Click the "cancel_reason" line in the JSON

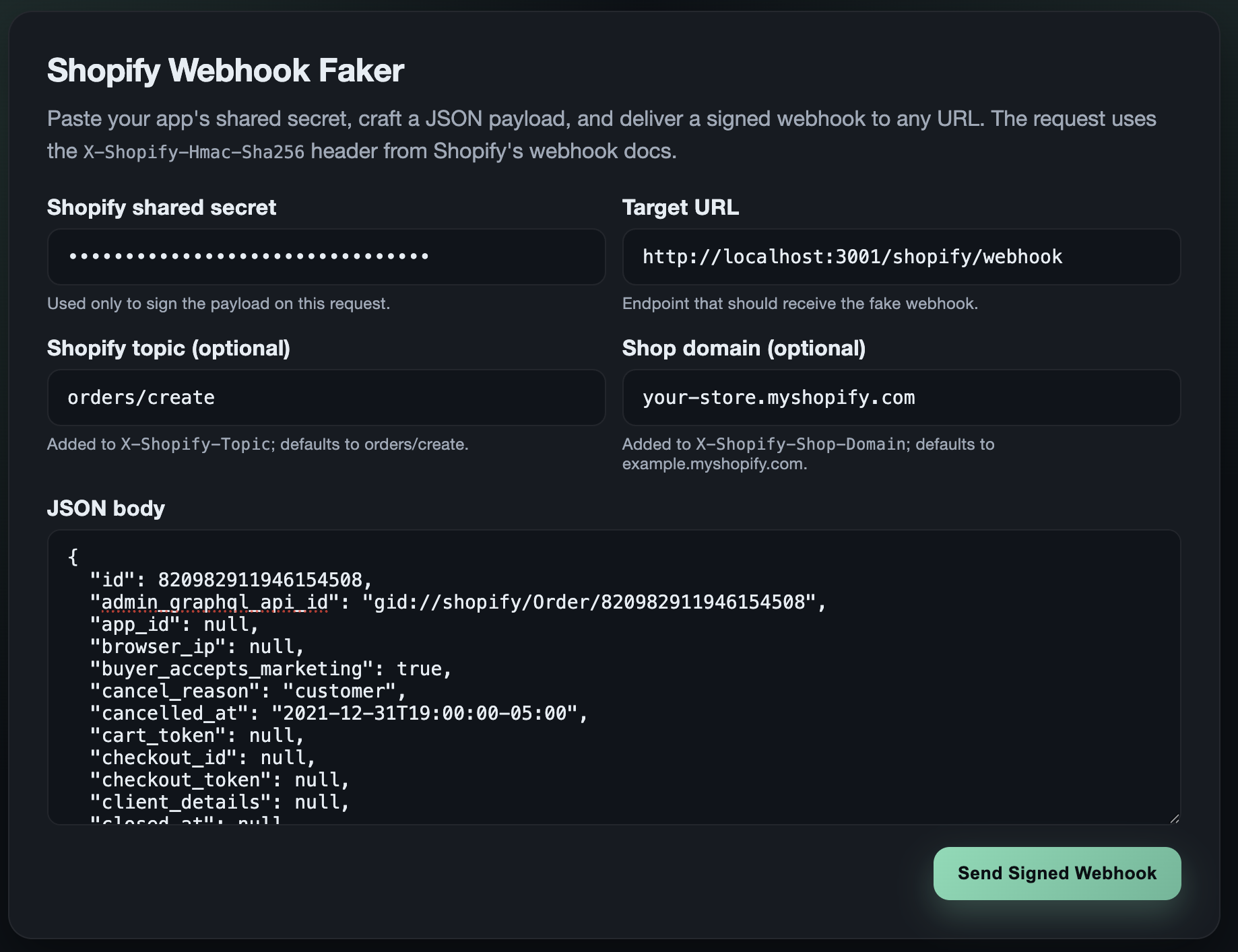248,691
